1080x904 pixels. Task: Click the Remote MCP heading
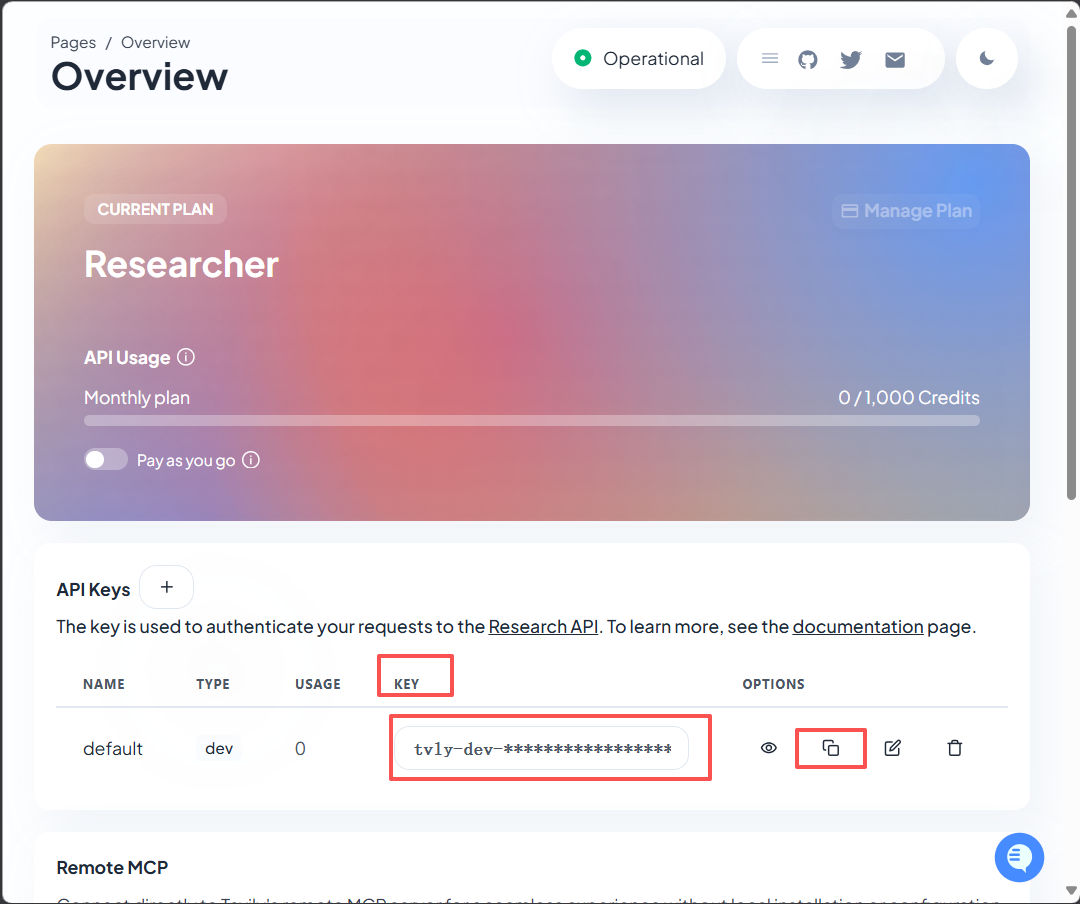[112, 867]
